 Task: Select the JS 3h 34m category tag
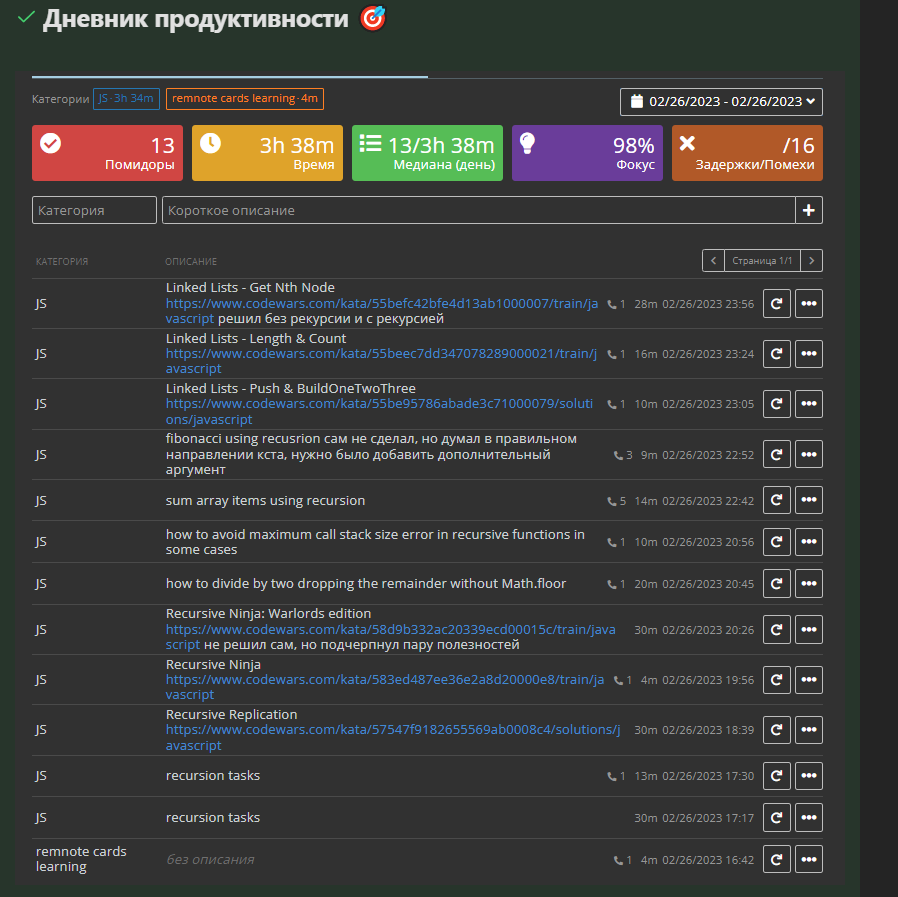tap(126, 98)
